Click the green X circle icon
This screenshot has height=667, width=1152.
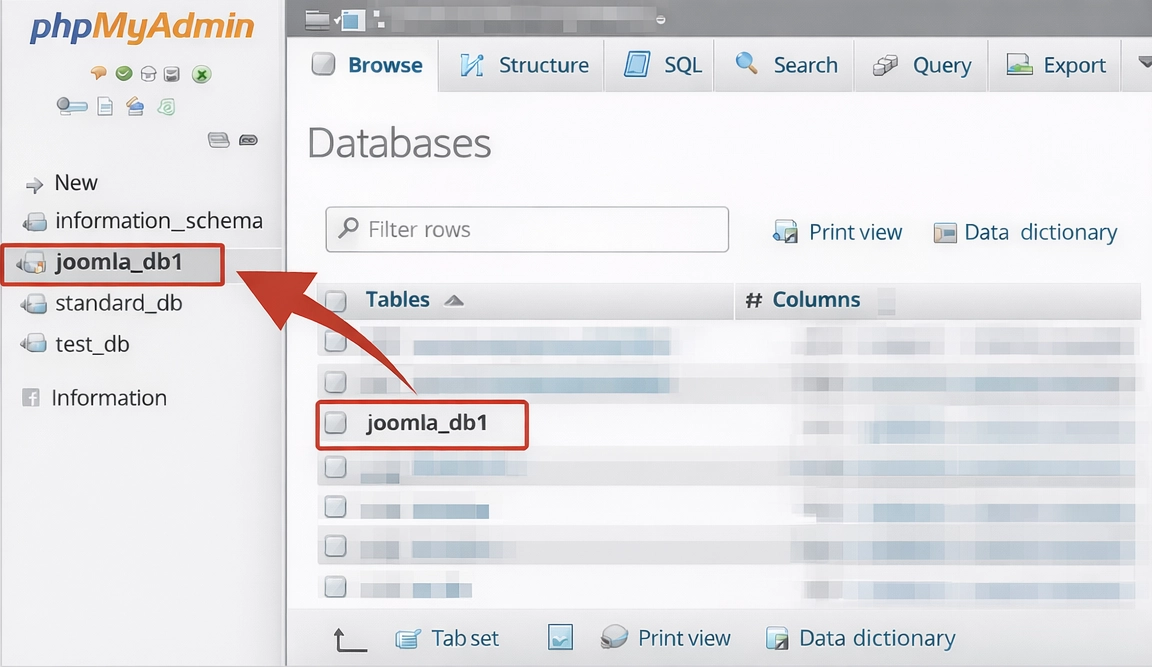[201, 74]
